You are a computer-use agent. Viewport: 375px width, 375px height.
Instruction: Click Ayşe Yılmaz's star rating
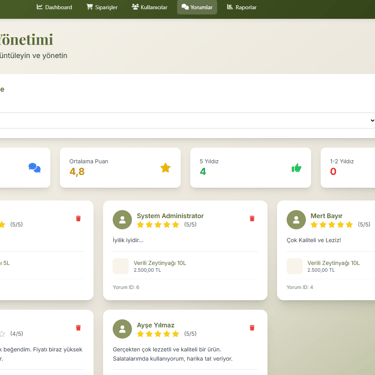158,334
